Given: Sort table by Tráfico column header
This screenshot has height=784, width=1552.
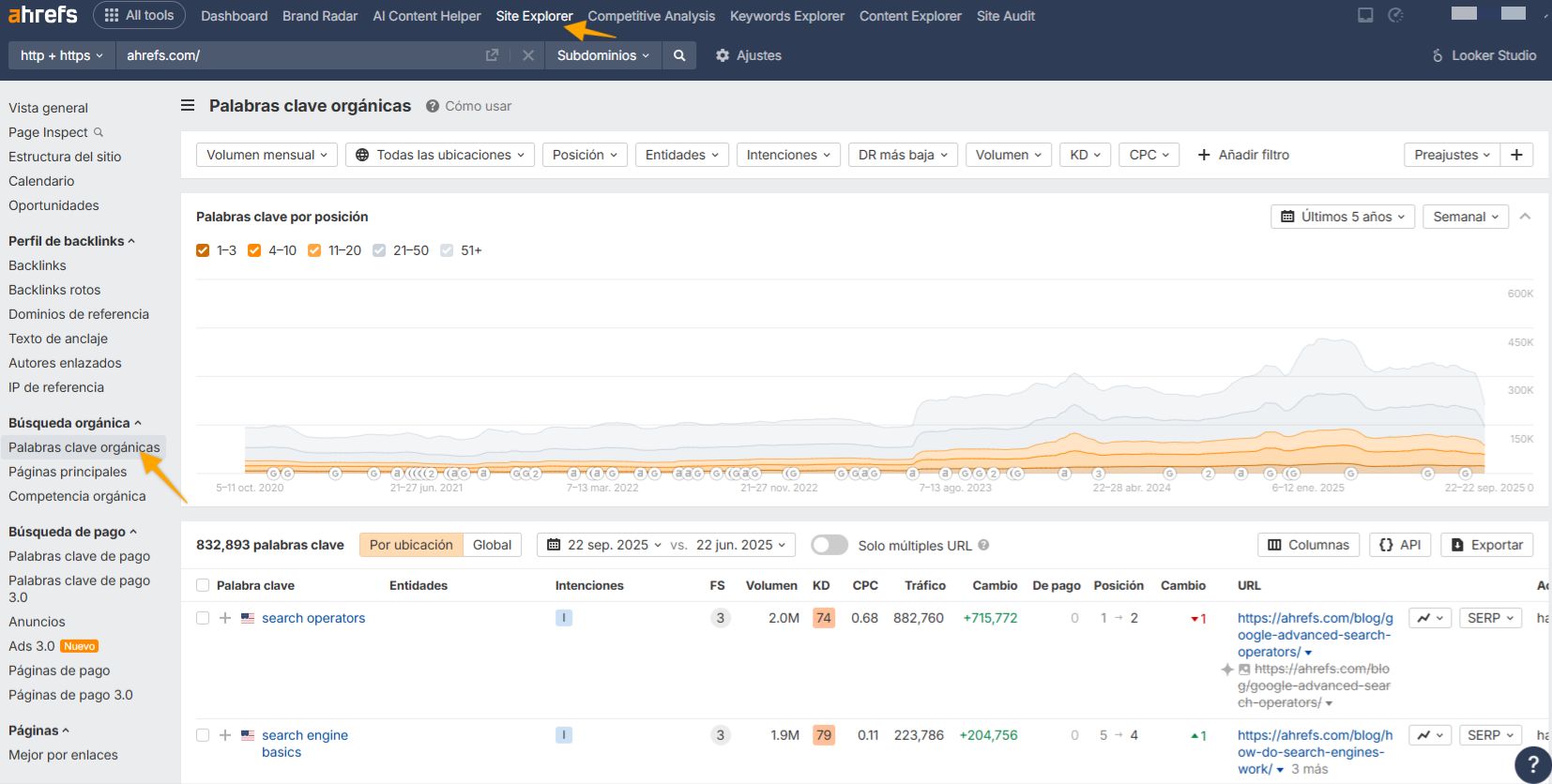Looking at the screenshot, I should [x=924, y=585].
